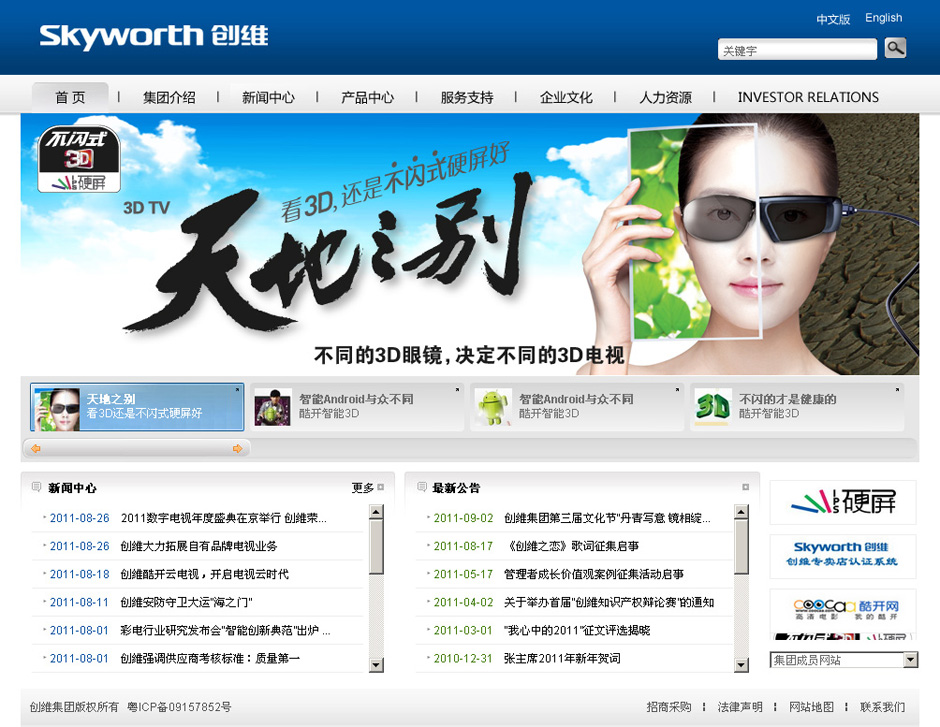Screen dimensions: 940x727
Task: Click footer link 法律声明
Action: (740, 707)
